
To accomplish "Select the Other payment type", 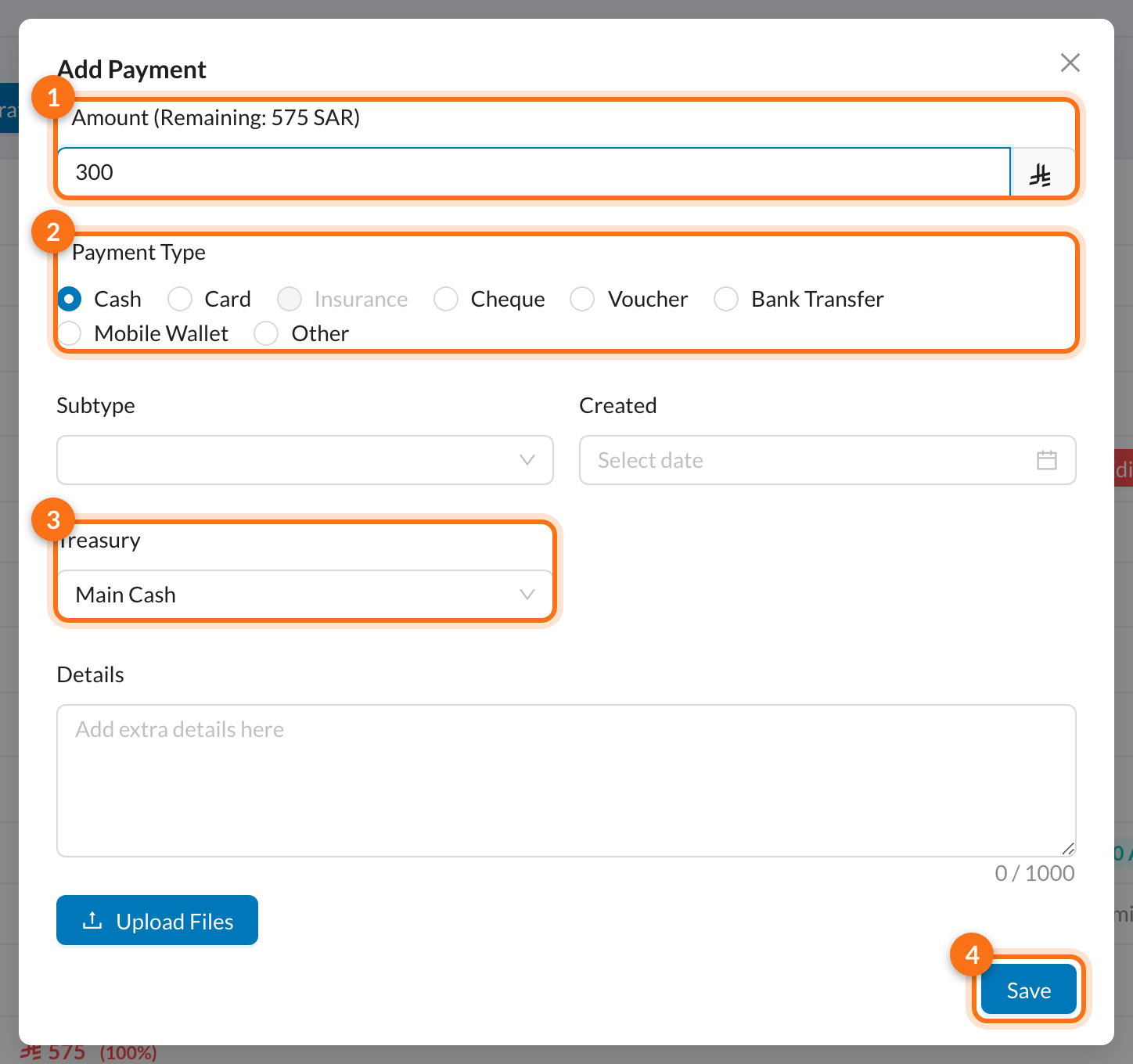I will [x=301, y=333].
